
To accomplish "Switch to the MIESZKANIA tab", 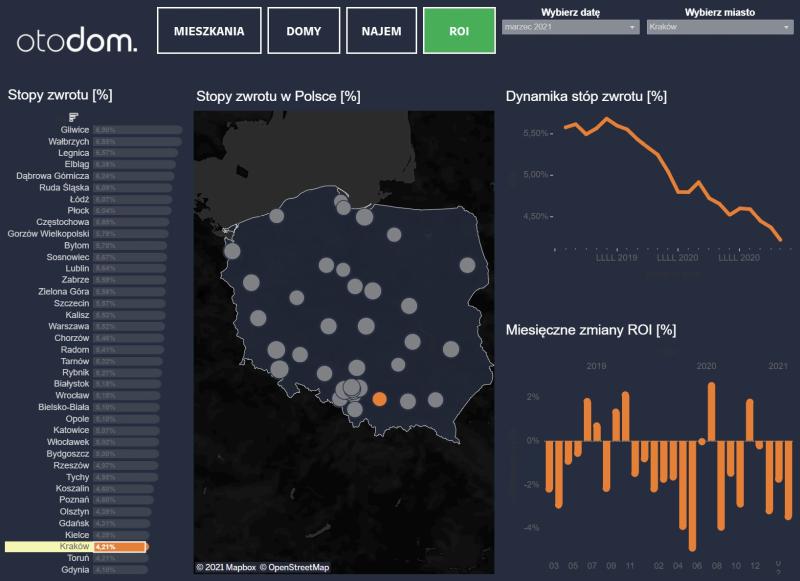I will point(208,31).
